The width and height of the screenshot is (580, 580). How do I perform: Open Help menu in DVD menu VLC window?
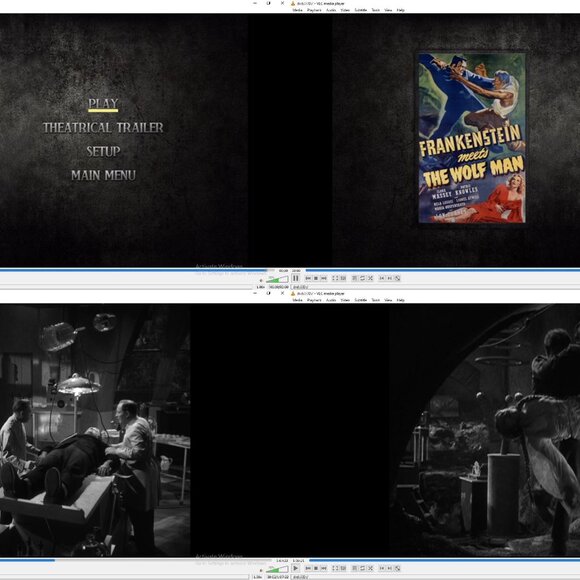[400, 10]
